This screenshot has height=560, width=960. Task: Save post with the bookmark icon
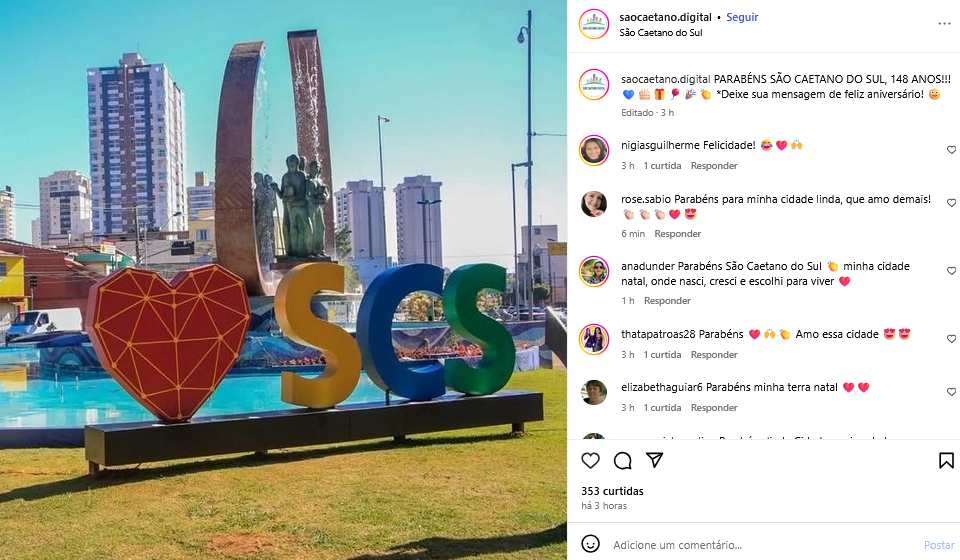pyautogui.click(x=946, y=460)
